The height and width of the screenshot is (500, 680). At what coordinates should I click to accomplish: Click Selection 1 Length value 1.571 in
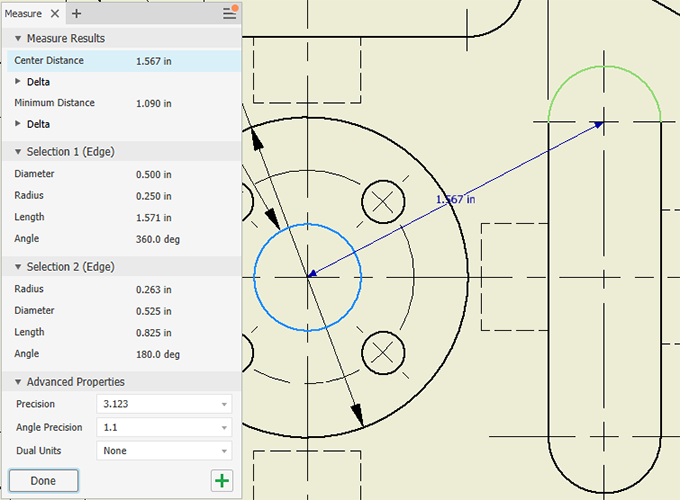point(154,218)
